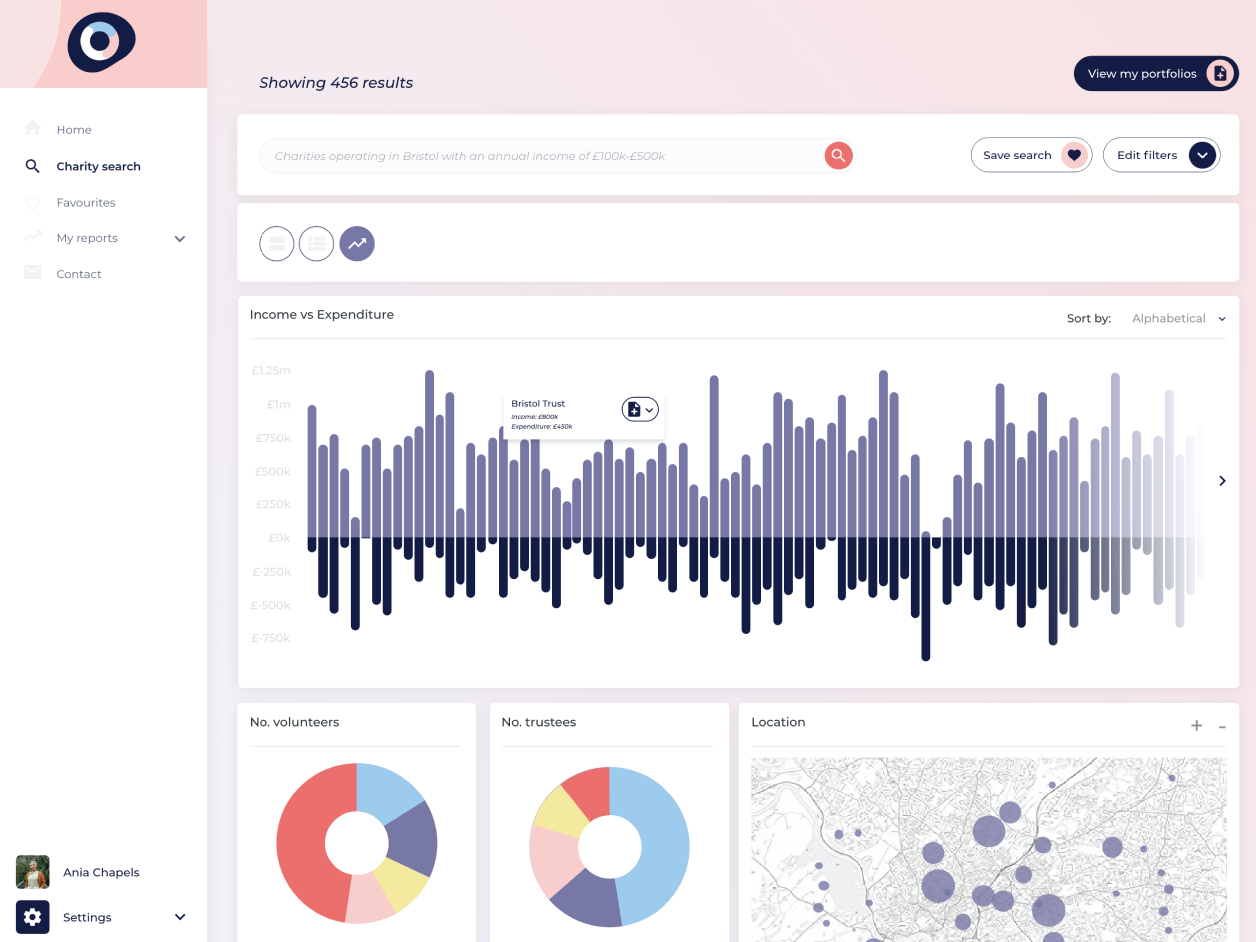The image size is (1256, 942).
Task: Zoom out the Location map with minus
Action: [x=1222, y=727]
